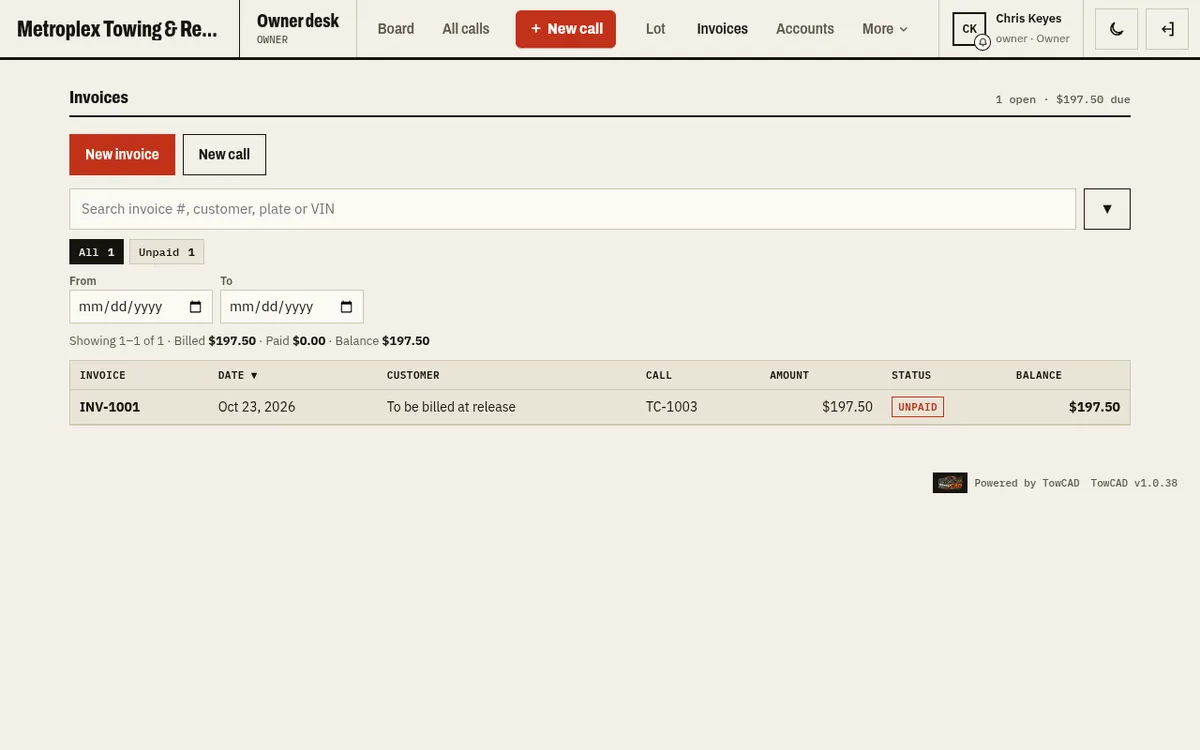Click the sign out icon
Image resolution: width=1200 pixels, height=750 pixels.
coord(1167,29)
